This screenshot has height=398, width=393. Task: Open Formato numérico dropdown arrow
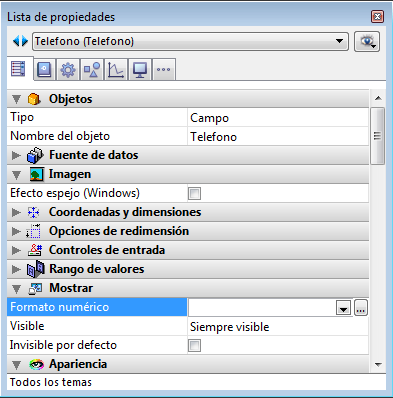[343, 308]
